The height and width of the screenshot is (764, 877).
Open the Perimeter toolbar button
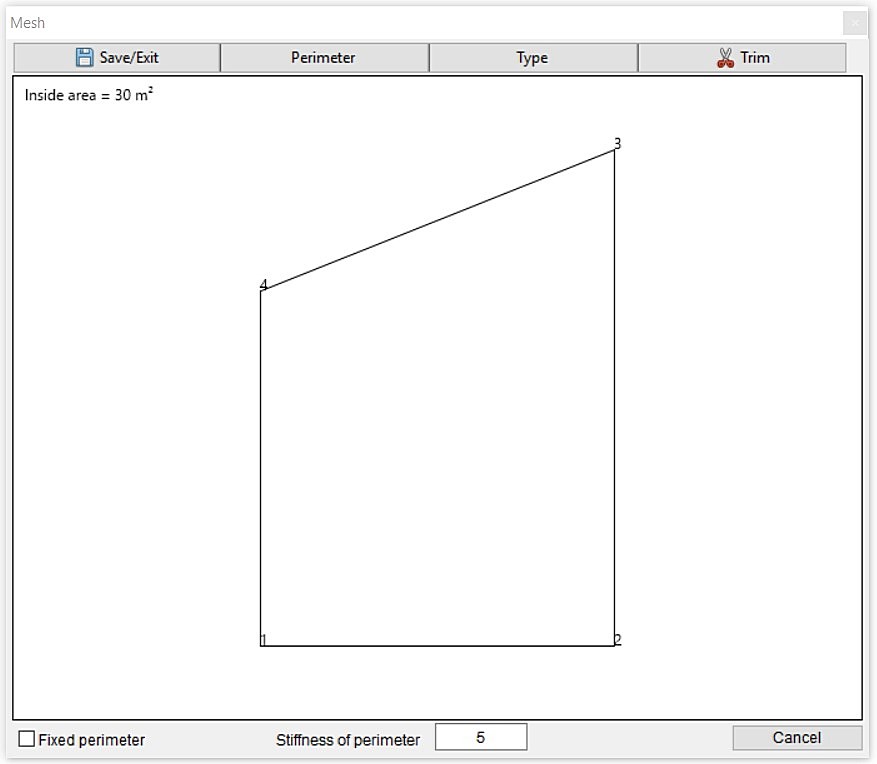coord(322,57)
